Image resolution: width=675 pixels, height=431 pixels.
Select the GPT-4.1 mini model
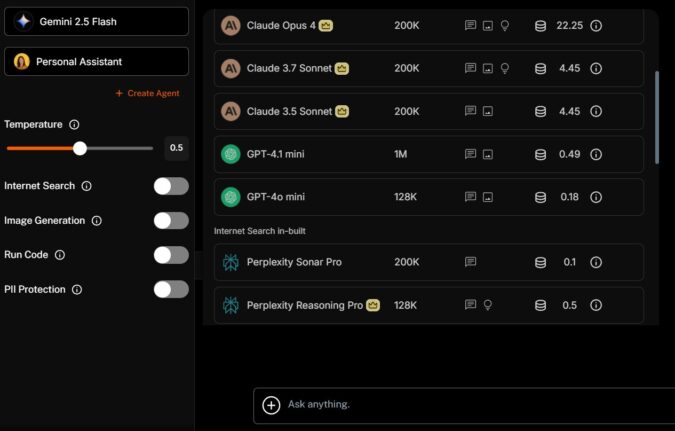point(429,154)
